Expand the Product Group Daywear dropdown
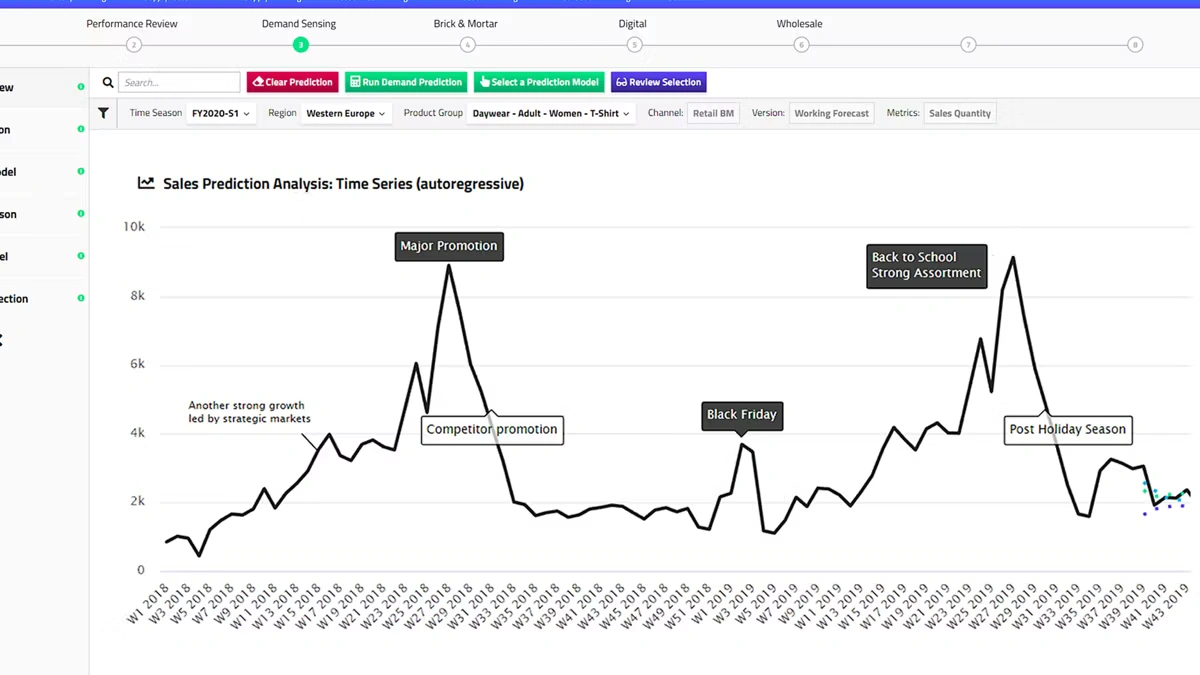This screenshot has height=675, width=1200. (551, 114)
